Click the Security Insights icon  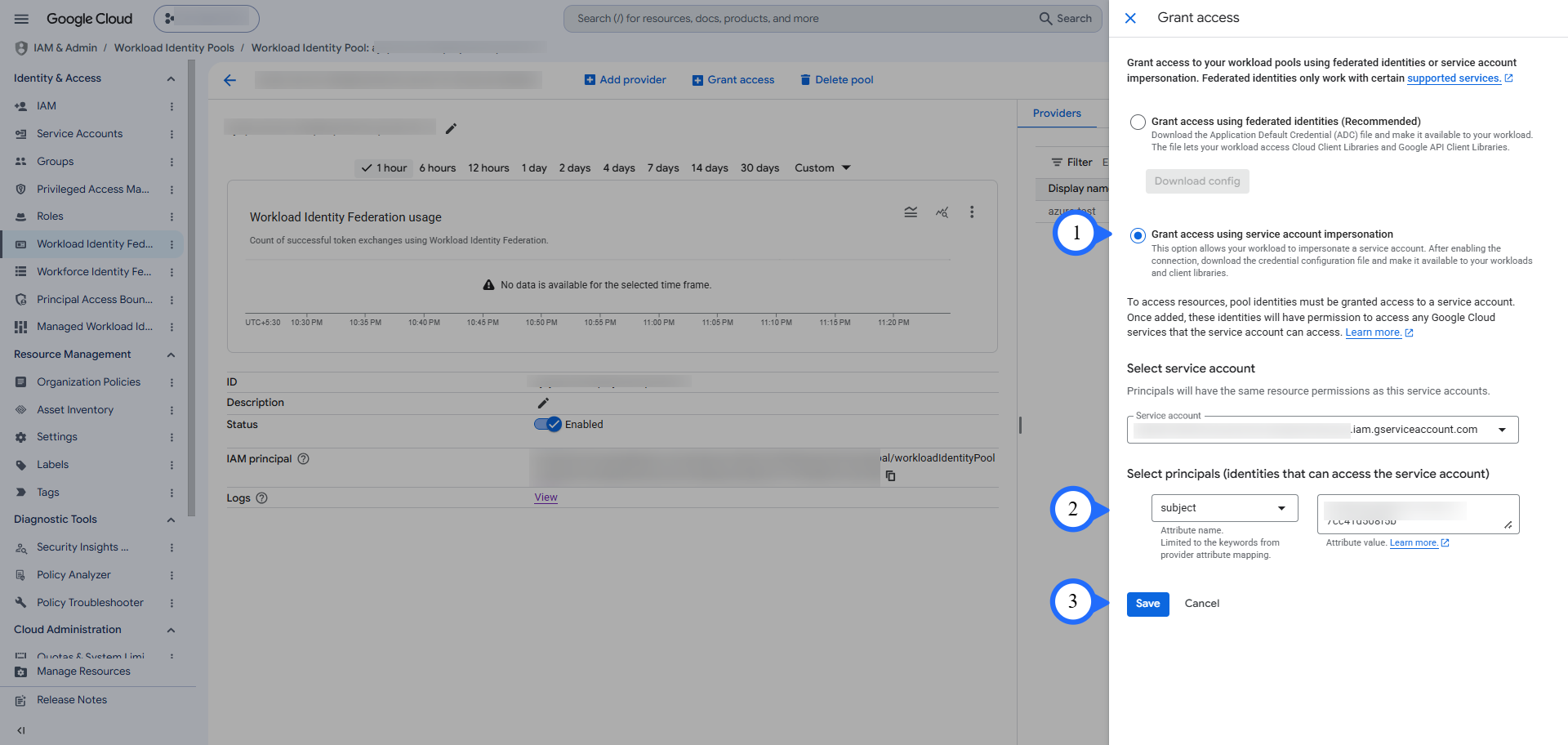[x=21, y=547]
